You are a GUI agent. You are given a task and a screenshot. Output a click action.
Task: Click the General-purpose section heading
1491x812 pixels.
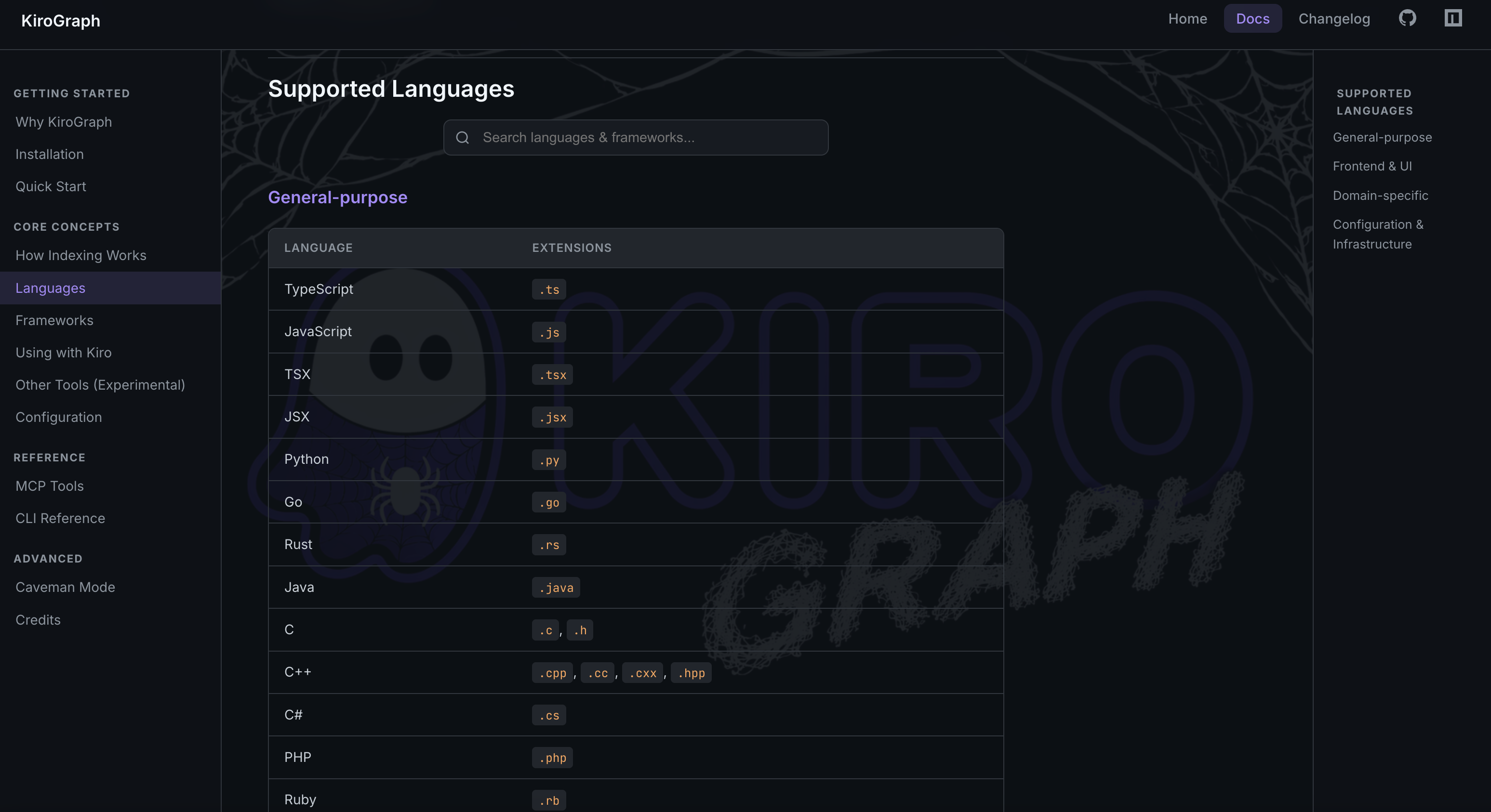pyautogui.click(x=337, y=198)
